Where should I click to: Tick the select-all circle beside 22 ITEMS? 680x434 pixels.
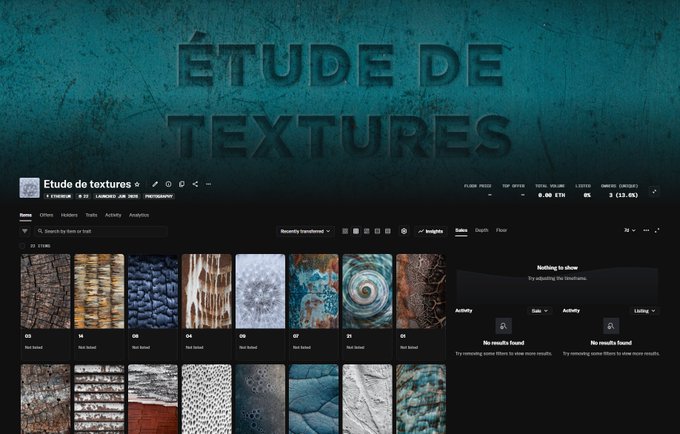[x=22, y=246]
